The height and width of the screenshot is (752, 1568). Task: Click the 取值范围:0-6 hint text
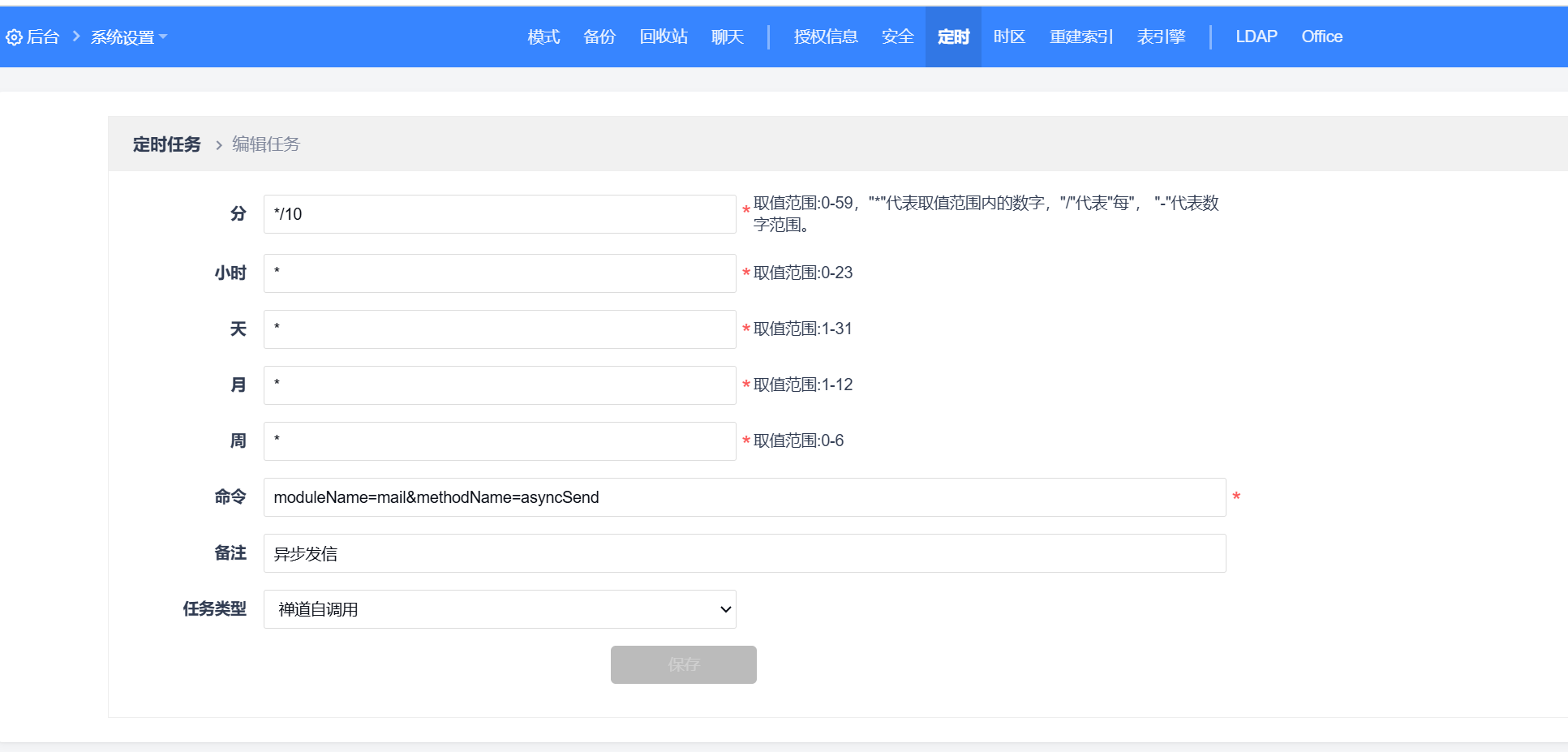click(x=799, y=440)
